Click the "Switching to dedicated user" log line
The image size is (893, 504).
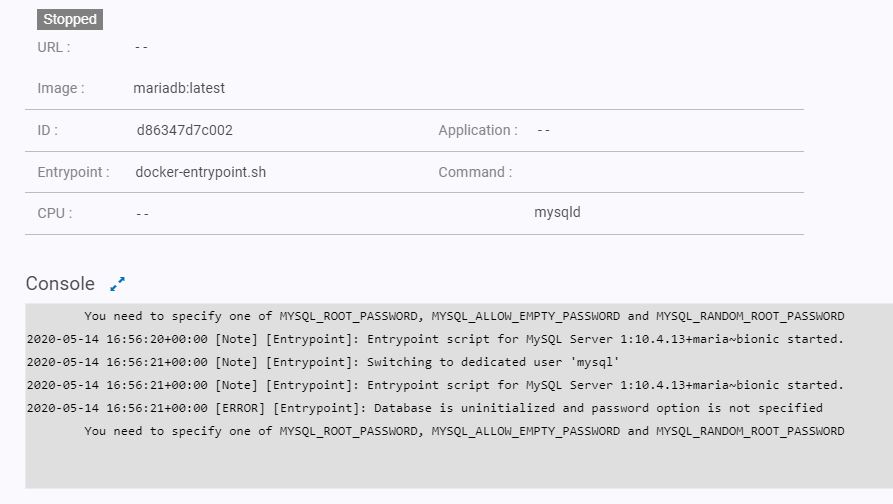tap(323, 362)
